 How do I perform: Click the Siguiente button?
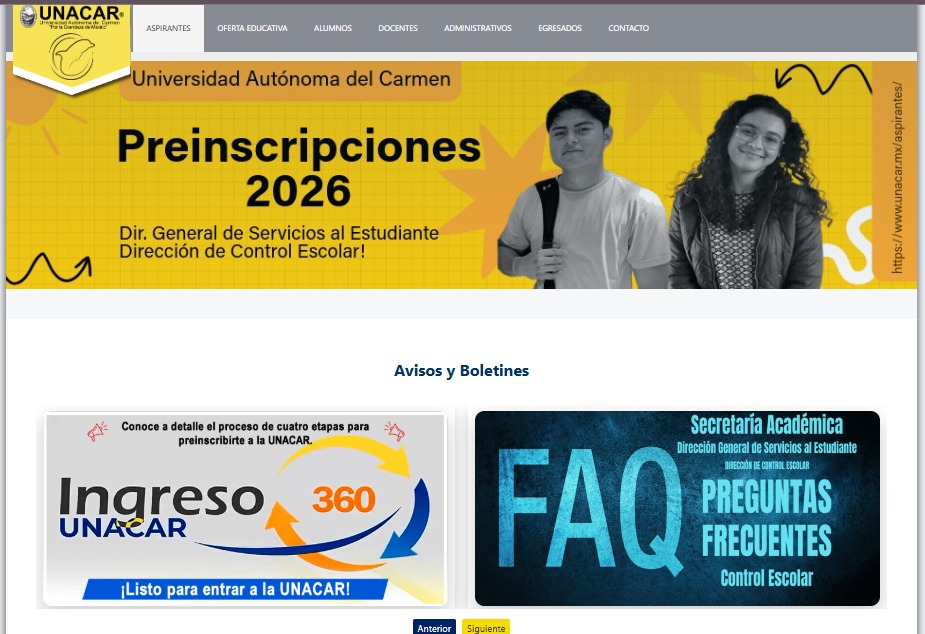coord(486,628)
